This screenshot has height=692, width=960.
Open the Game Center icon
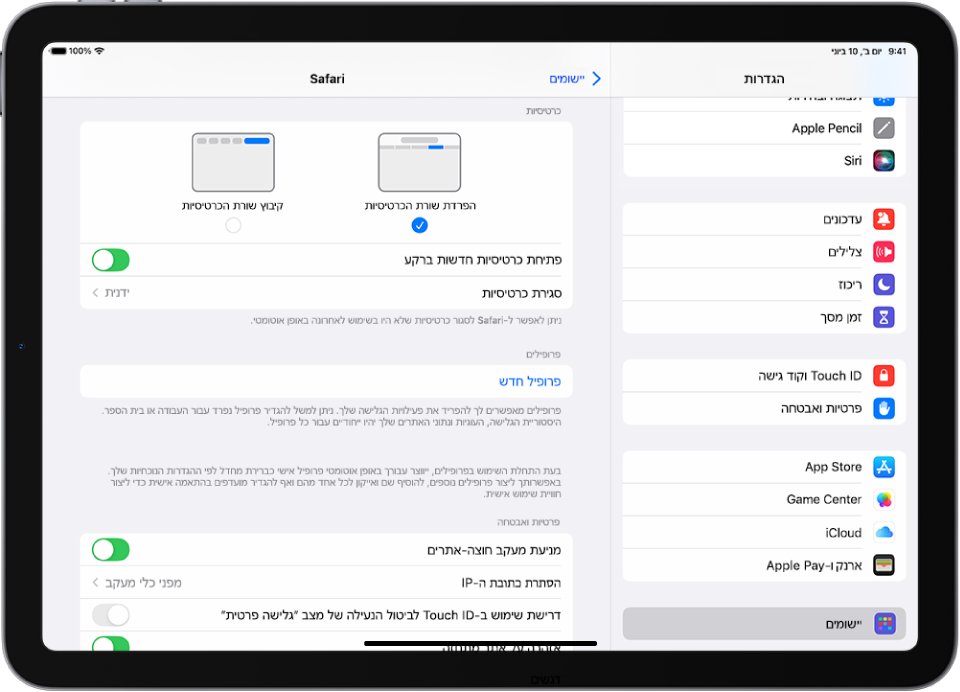[883, 499]
